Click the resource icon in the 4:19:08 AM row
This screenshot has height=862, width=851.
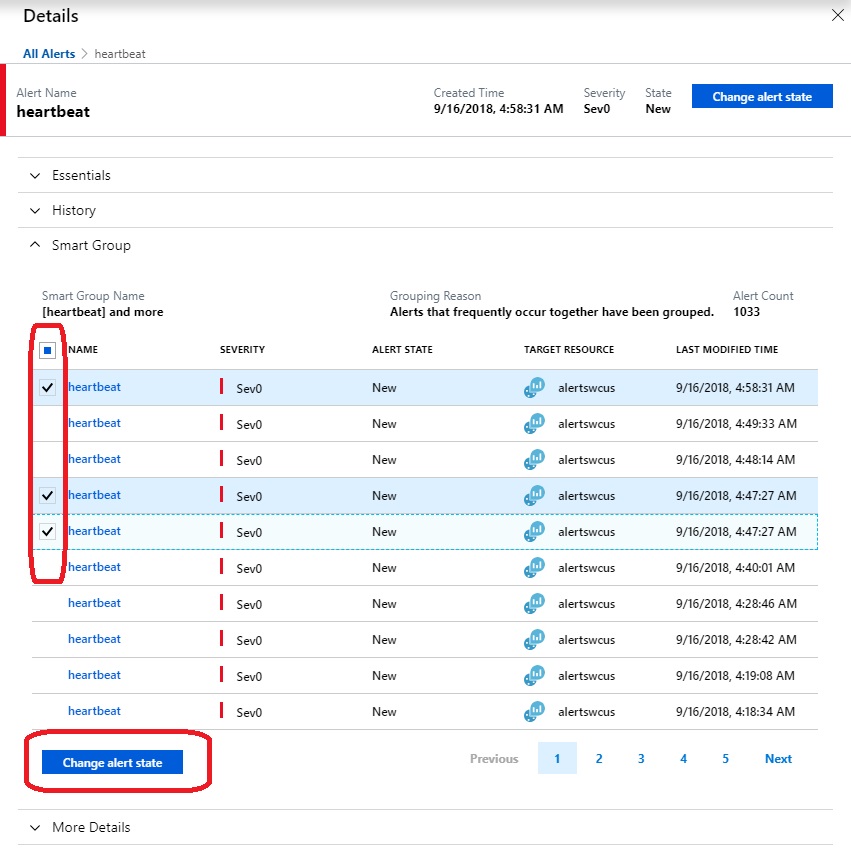(x=535, y=676)
